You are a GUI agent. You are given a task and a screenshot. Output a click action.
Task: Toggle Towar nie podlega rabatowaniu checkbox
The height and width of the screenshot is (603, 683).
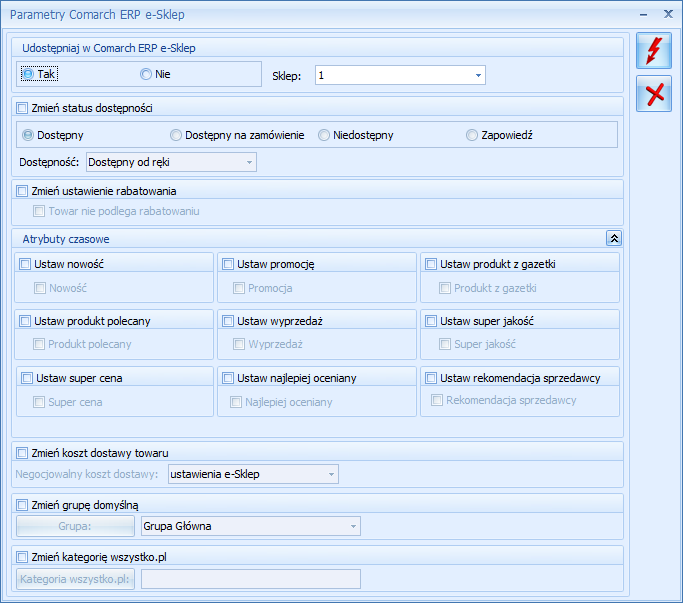point(39,211)
